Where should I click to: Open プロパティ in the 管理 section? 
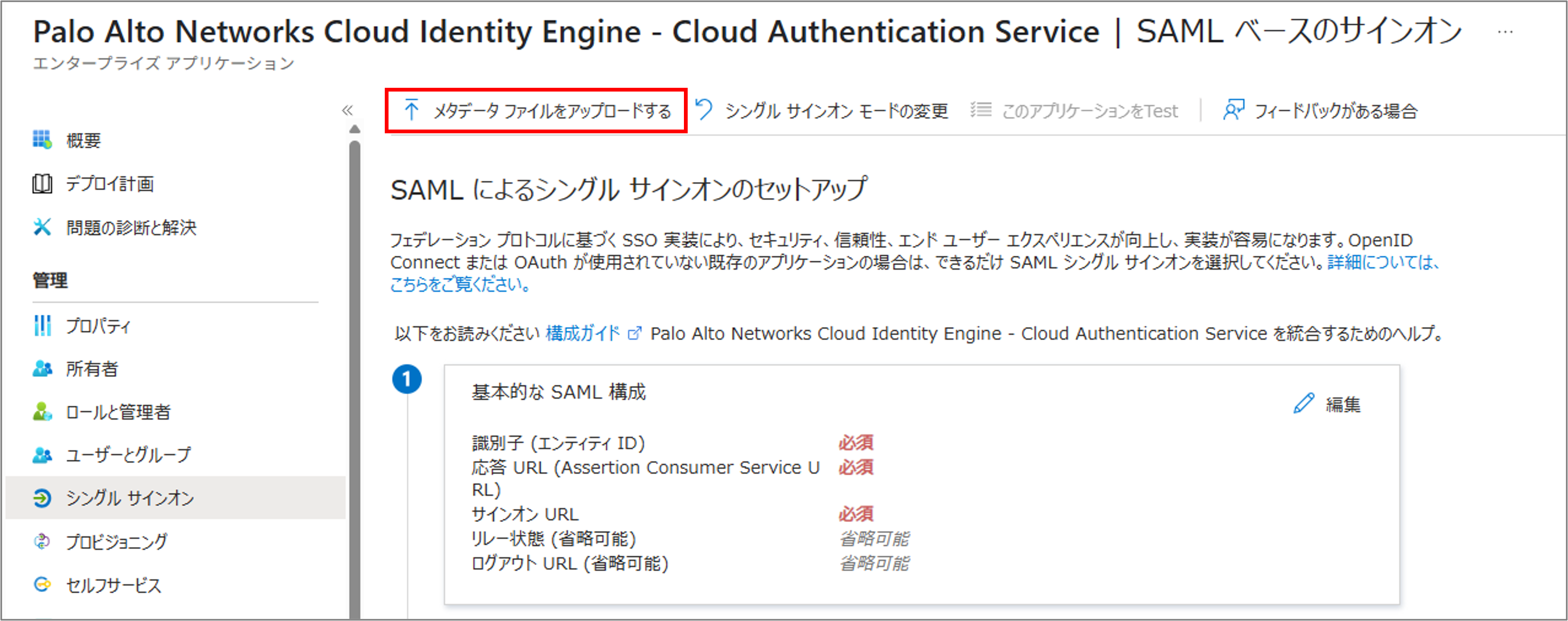[x=98, y=325]
